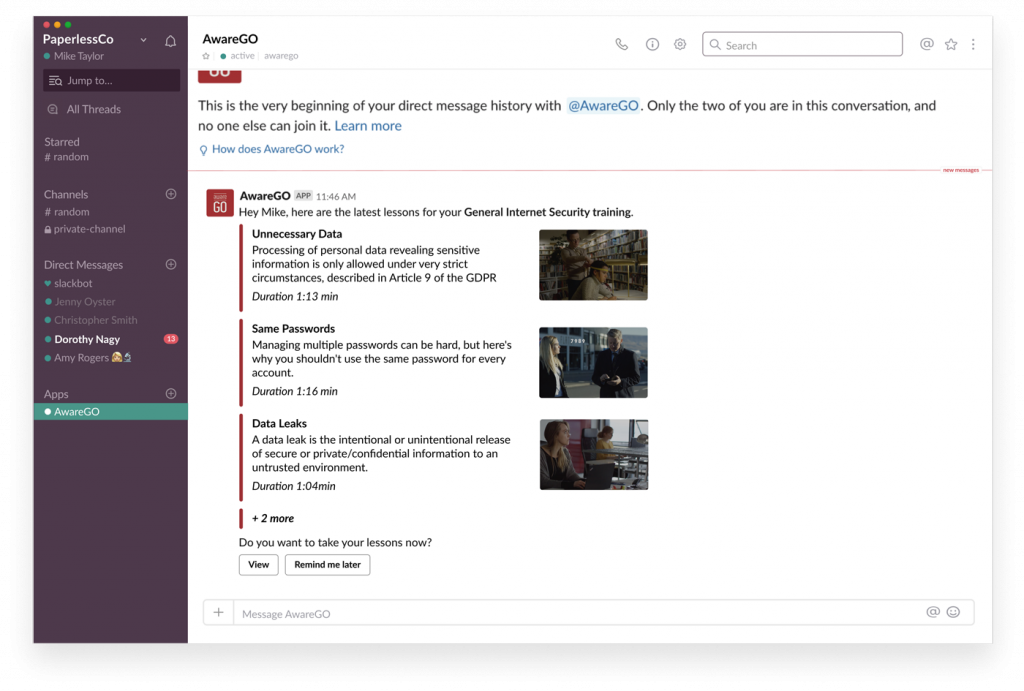
Task: Open channel settings via the gear icon
Action: click(680, 44)
